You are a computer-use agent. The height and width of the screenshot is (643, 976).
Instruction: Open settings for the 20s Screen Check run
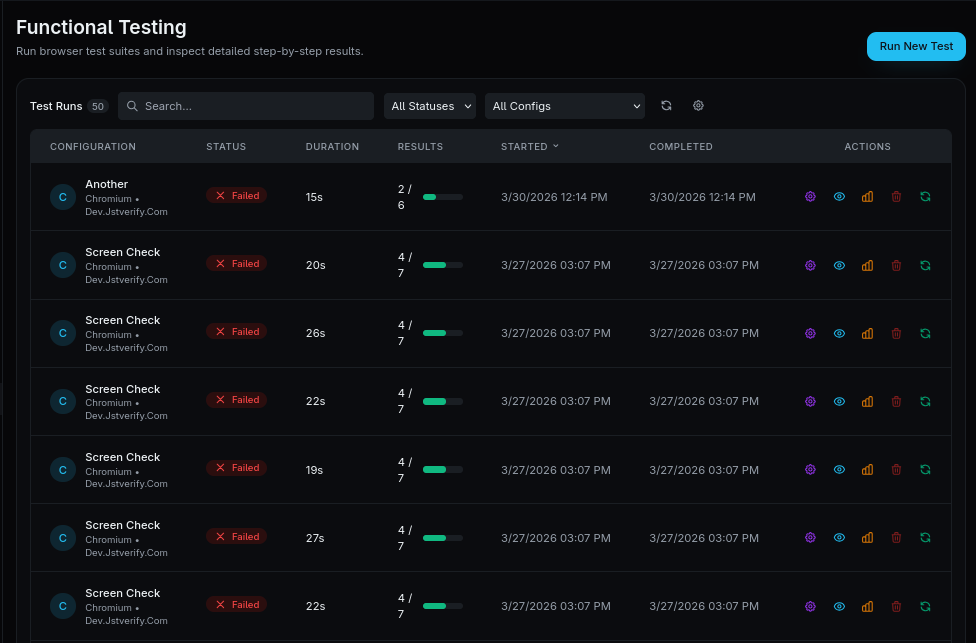click(810, 265)
